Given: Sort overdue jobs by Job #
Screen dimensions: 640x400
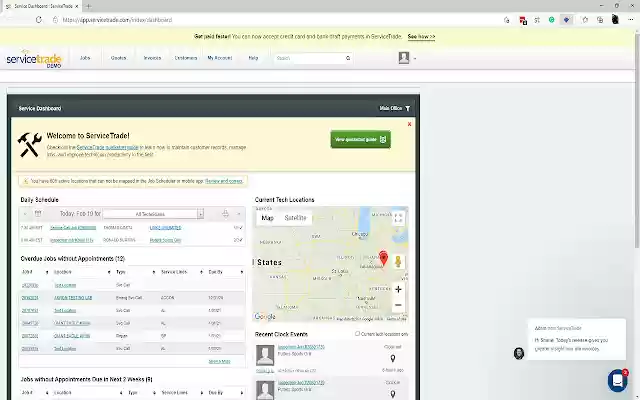Looking at the screenshot, I should [x=35, y=272].
